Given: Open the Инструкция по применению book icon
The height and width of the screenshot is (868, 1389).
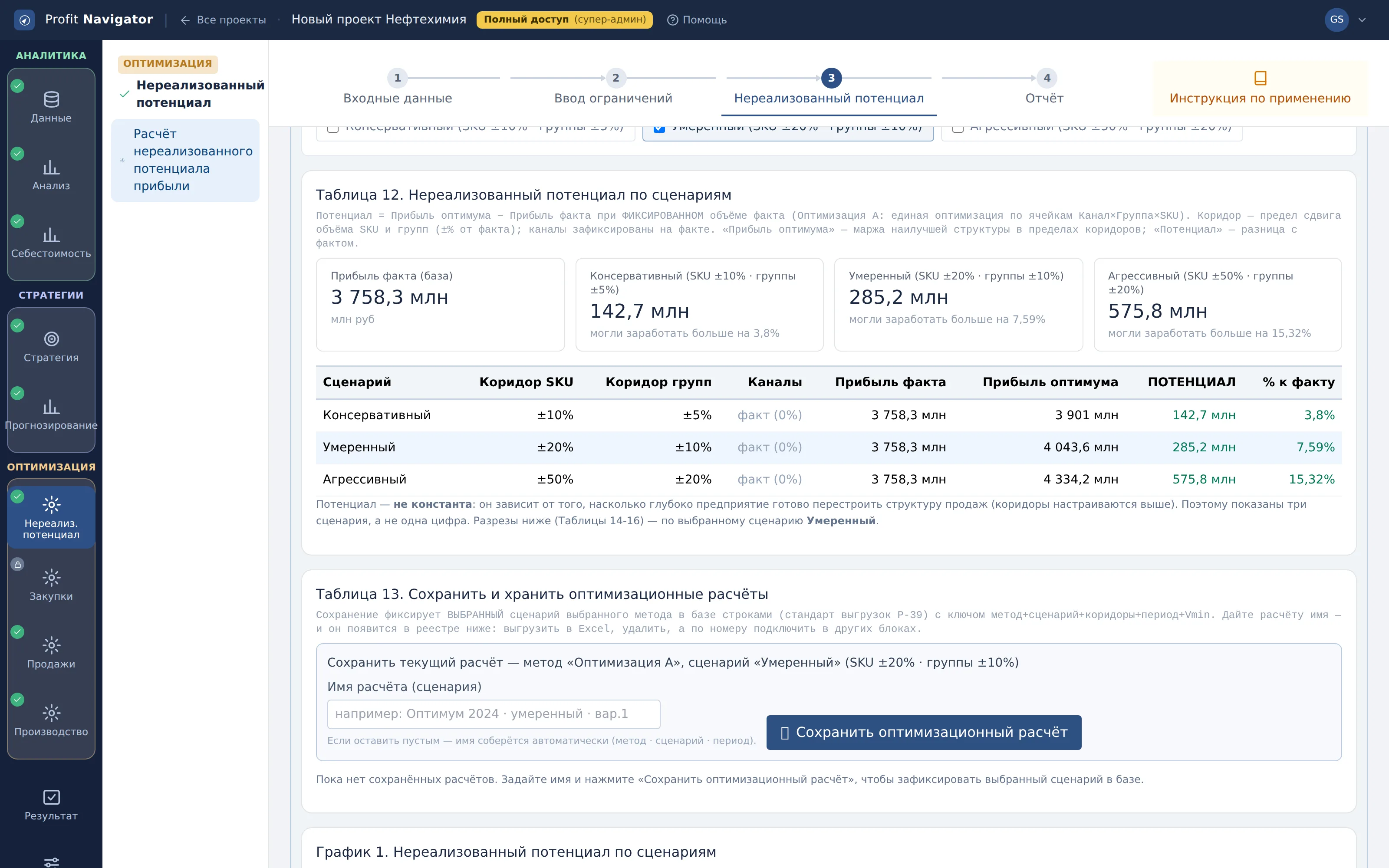Looking at the screenshot, I should tap(1260, 78).
